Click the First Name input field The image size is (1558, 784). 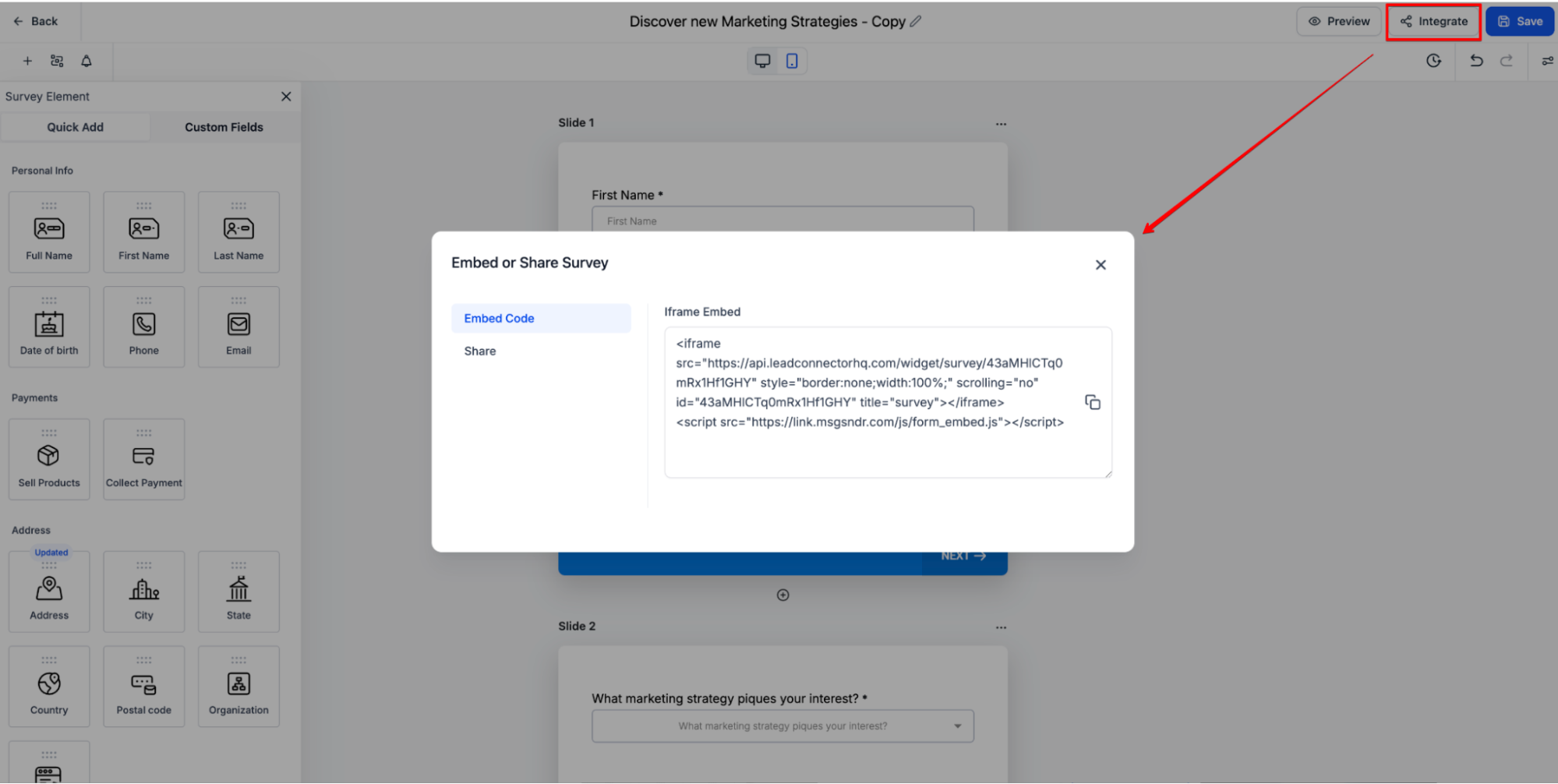tap(783, 220)
